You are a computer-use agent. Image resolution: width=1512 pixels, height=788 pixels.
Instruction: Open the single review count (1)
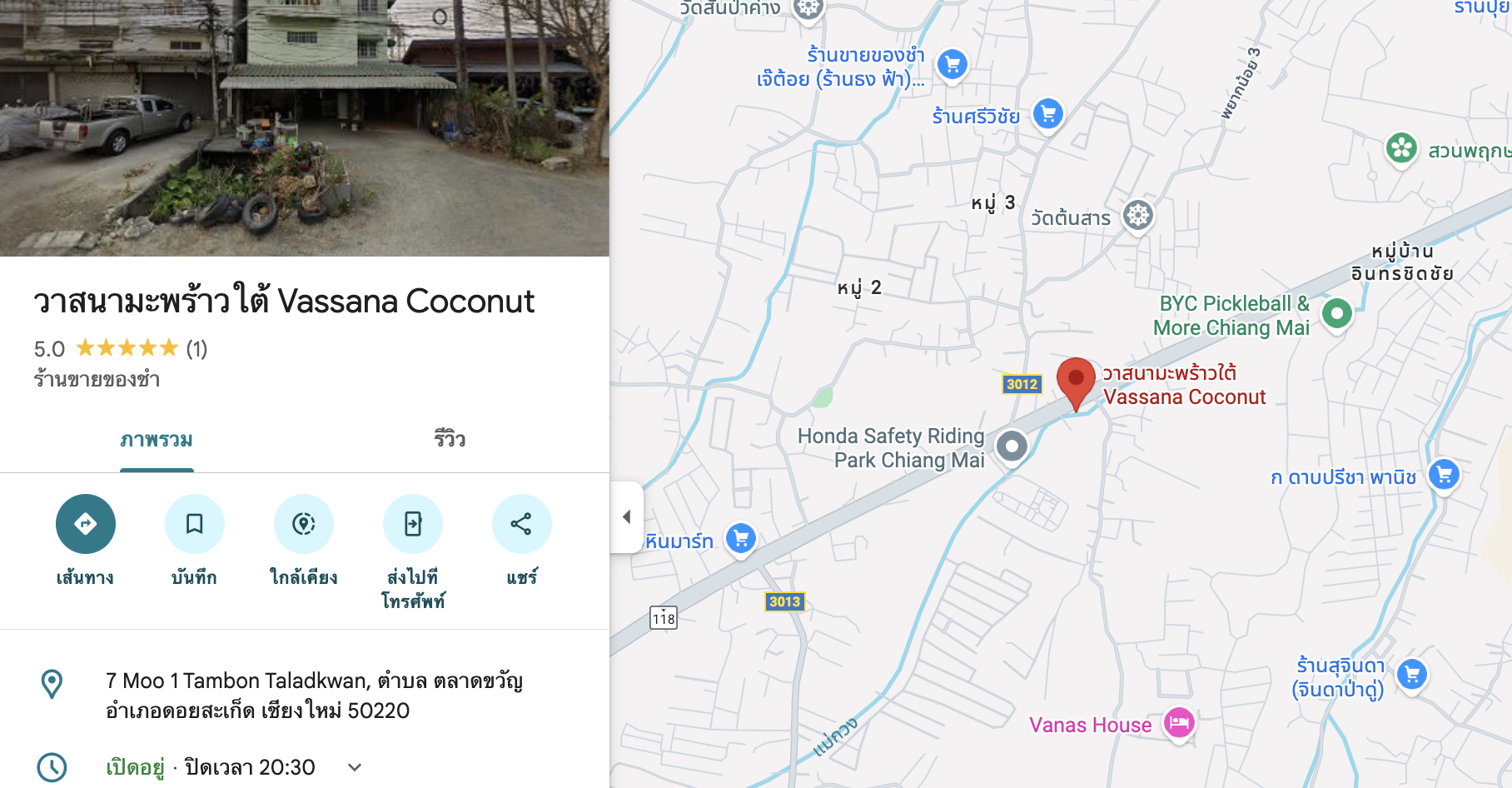(x=196, y=348)
